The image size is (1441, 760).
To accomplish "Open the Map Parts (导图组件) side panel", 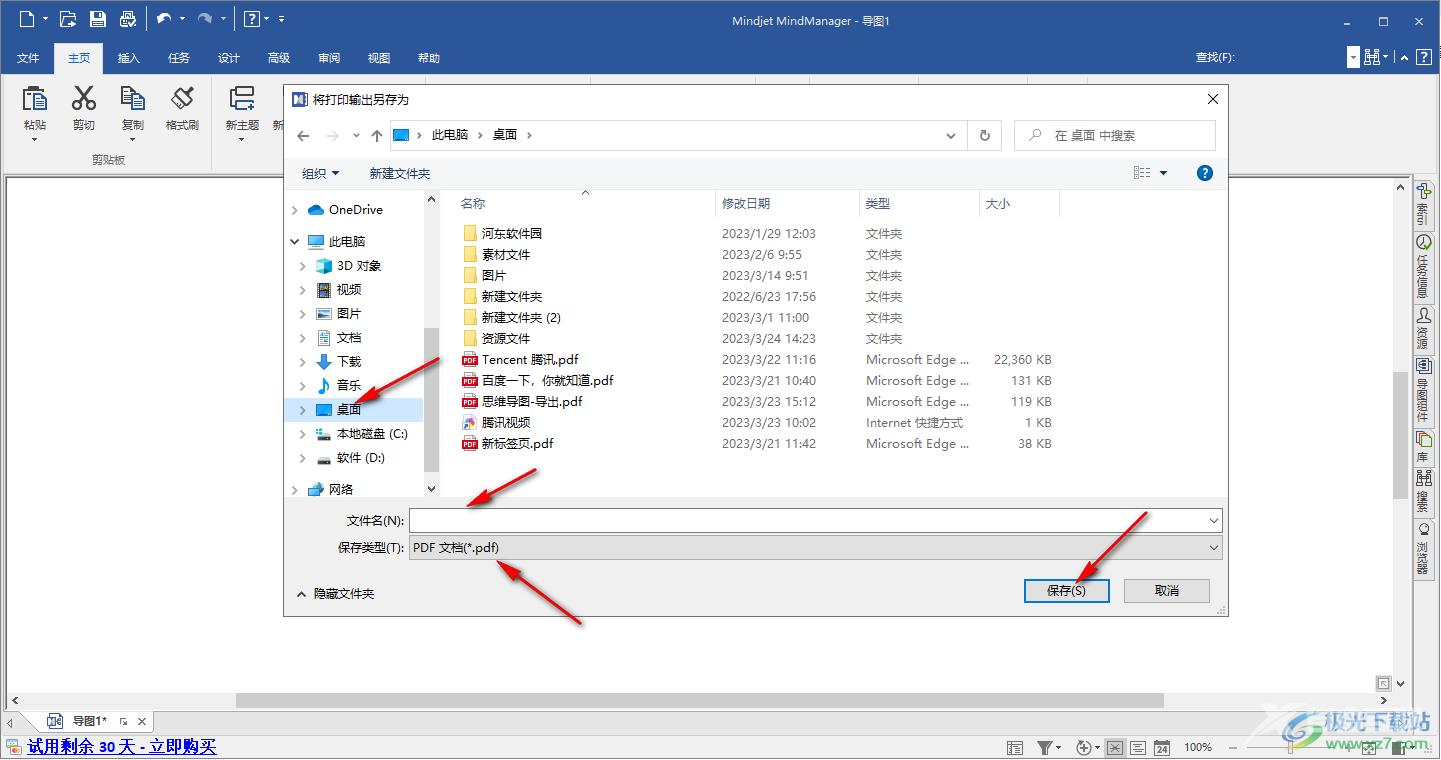I will pos(1423,391).
